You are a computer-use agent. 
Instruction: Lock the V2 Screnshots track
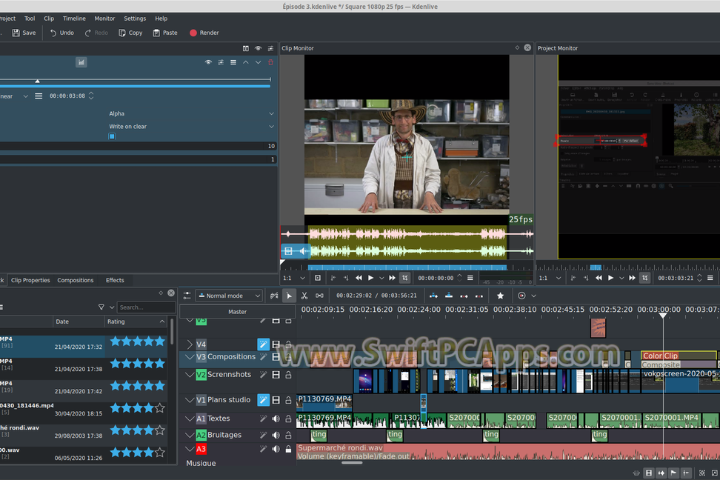pos(288,375)
